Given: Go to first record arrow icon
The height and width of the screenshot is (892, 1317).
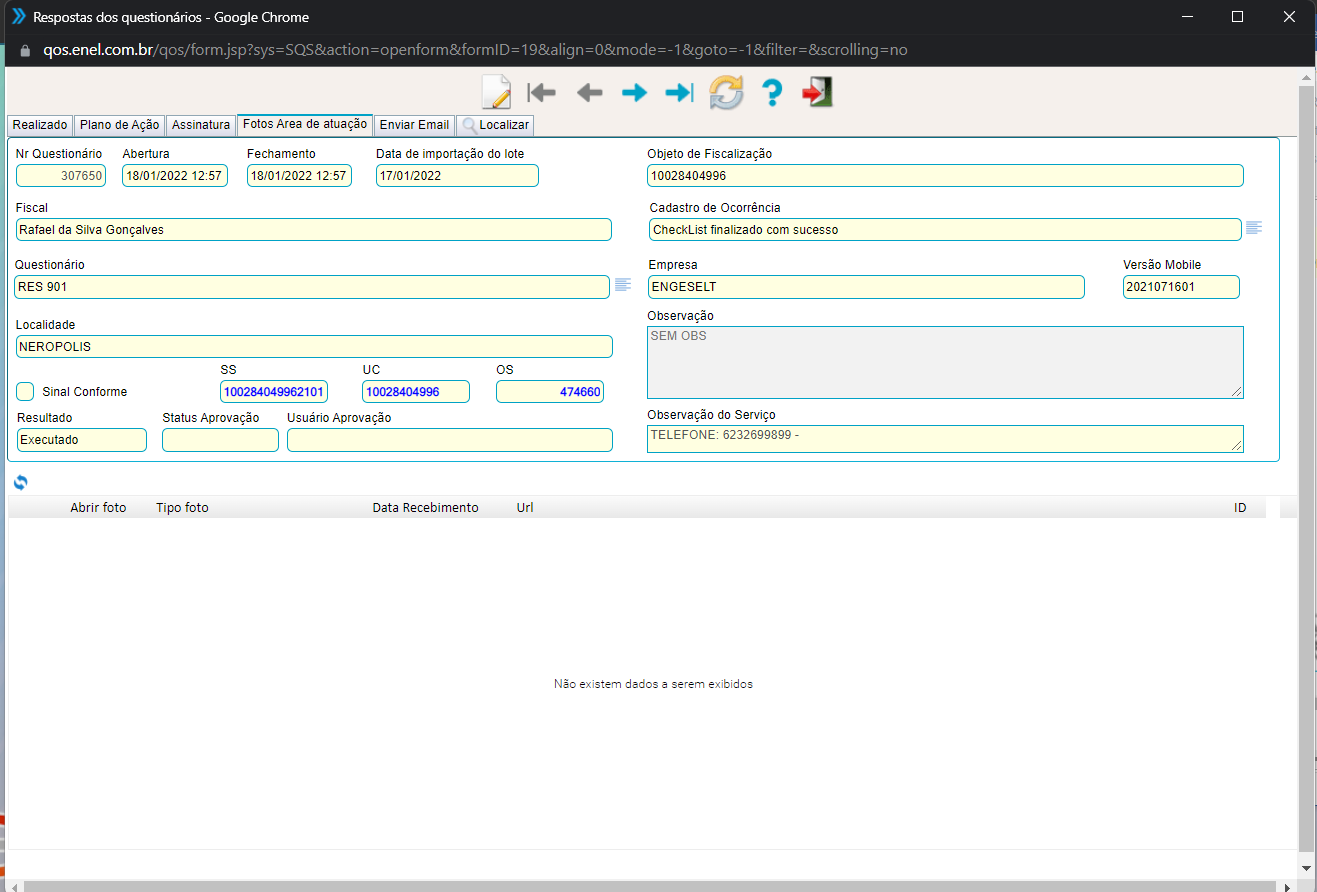Looking at the screenshot, I should tap(541, 93).
